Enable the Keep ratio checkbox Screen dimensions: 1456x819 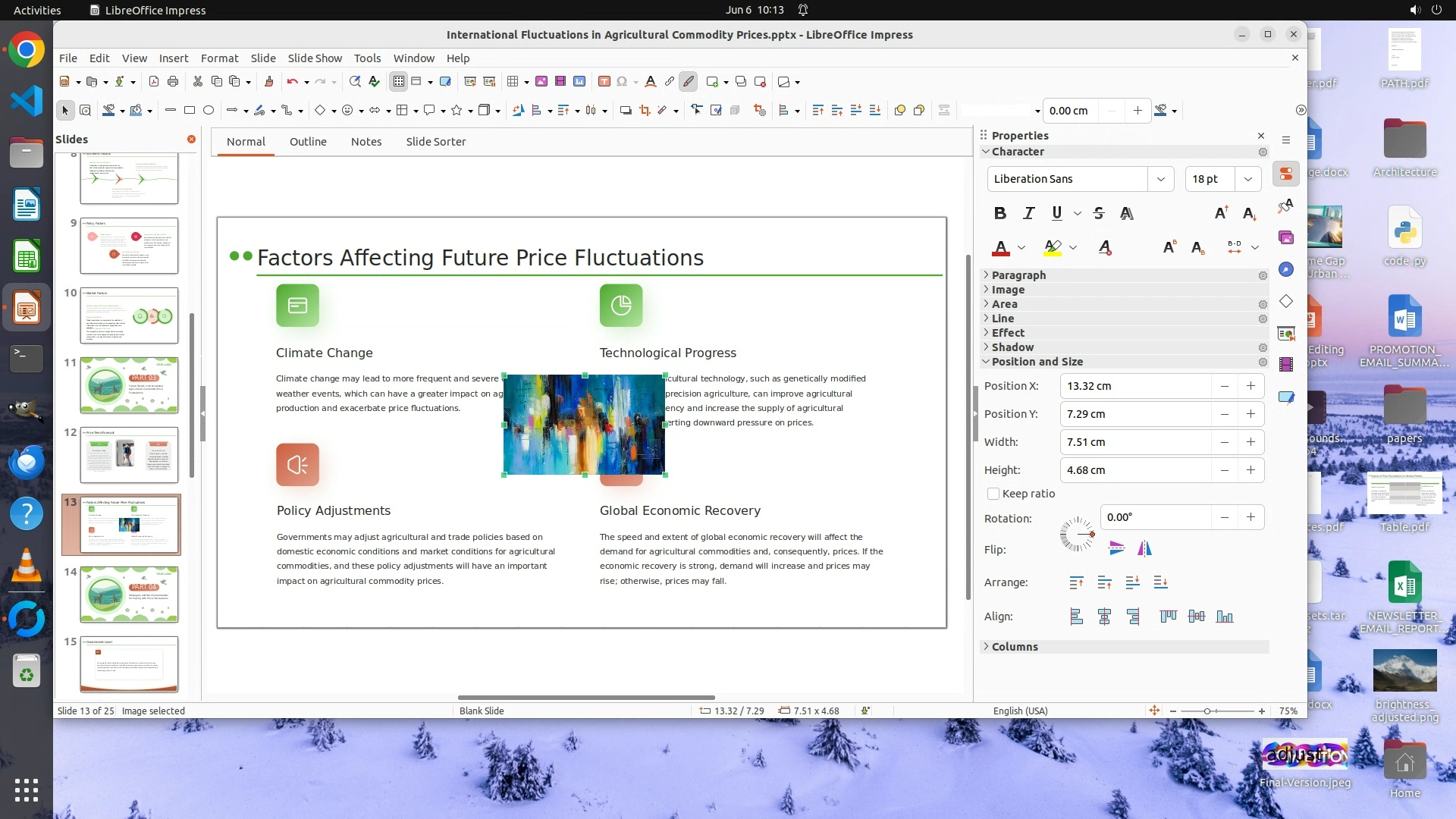point(993,494)
